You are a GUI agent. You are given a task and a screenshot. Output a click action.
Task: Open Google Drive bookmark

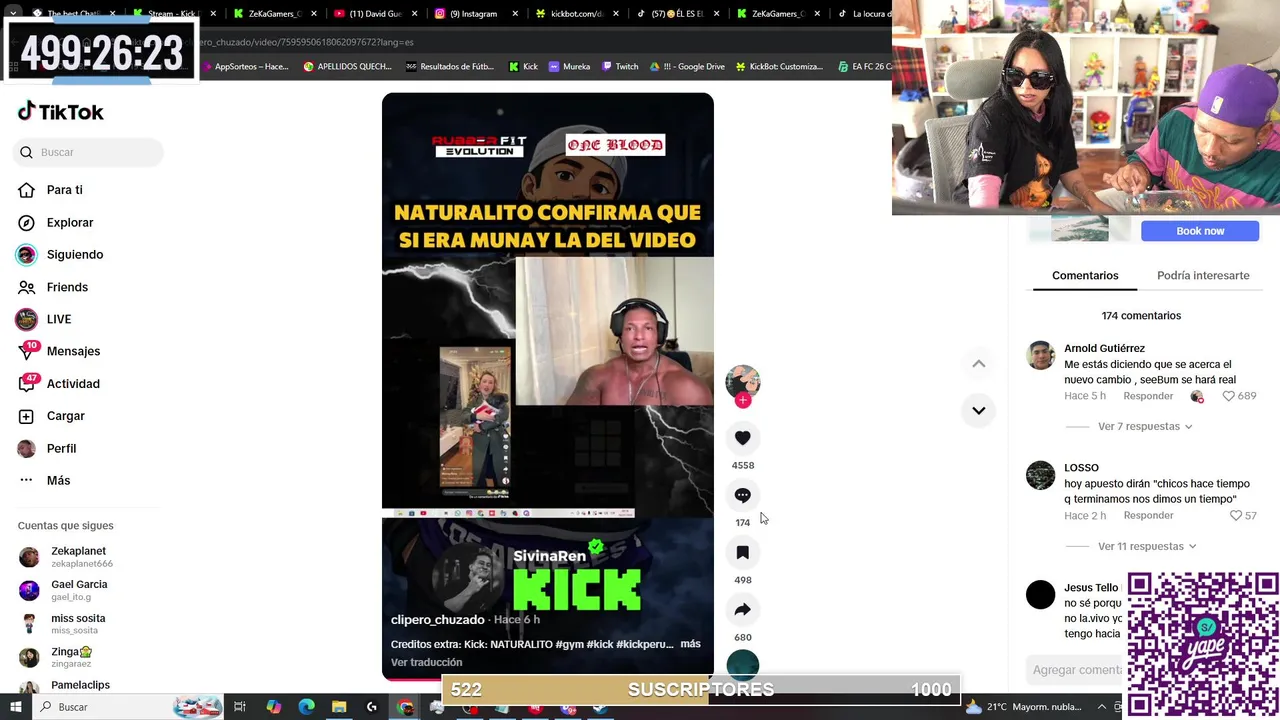[686, 67]
